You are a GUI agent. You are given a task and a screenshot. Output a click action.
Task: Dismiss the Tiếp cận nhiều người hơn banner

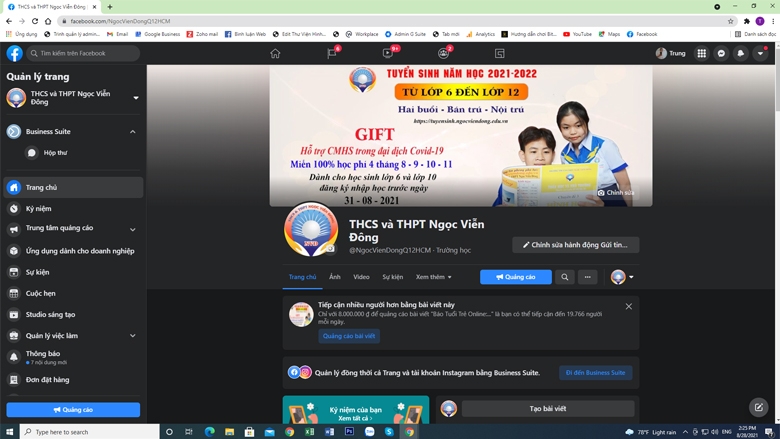[629, 306]
